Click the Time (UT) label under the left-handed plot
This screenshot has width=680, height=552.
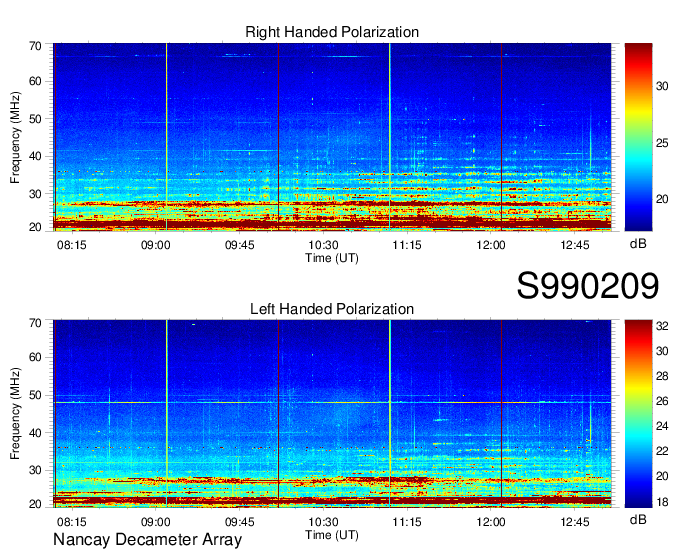click(x=332, y=535)
